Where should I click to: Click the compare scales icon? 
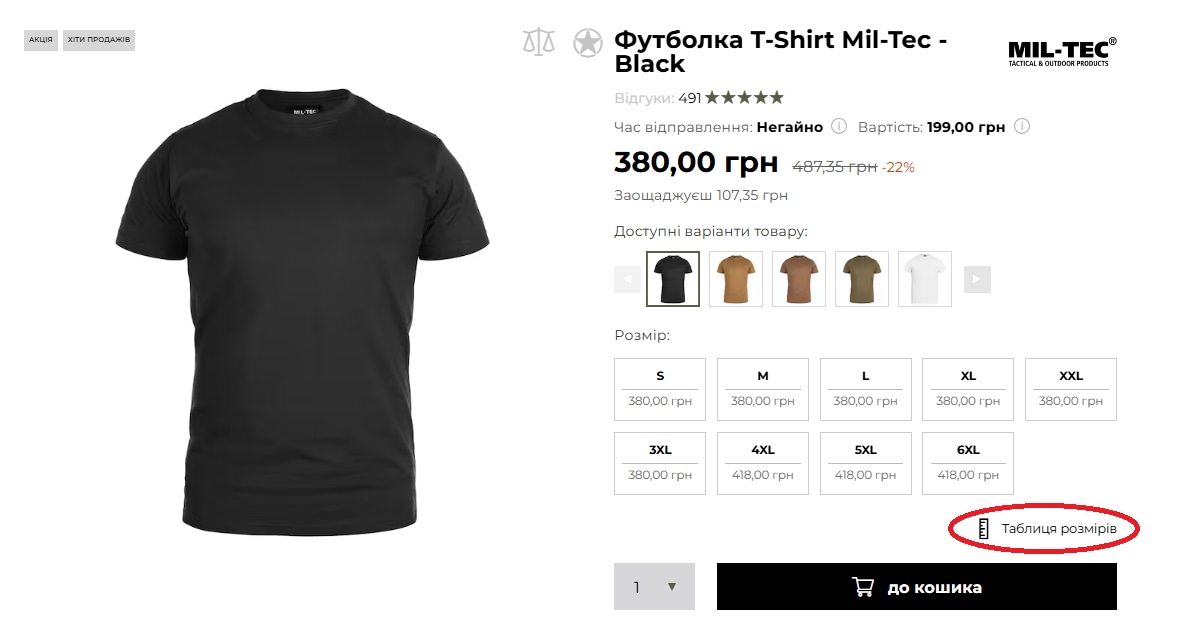pos(538,43)
